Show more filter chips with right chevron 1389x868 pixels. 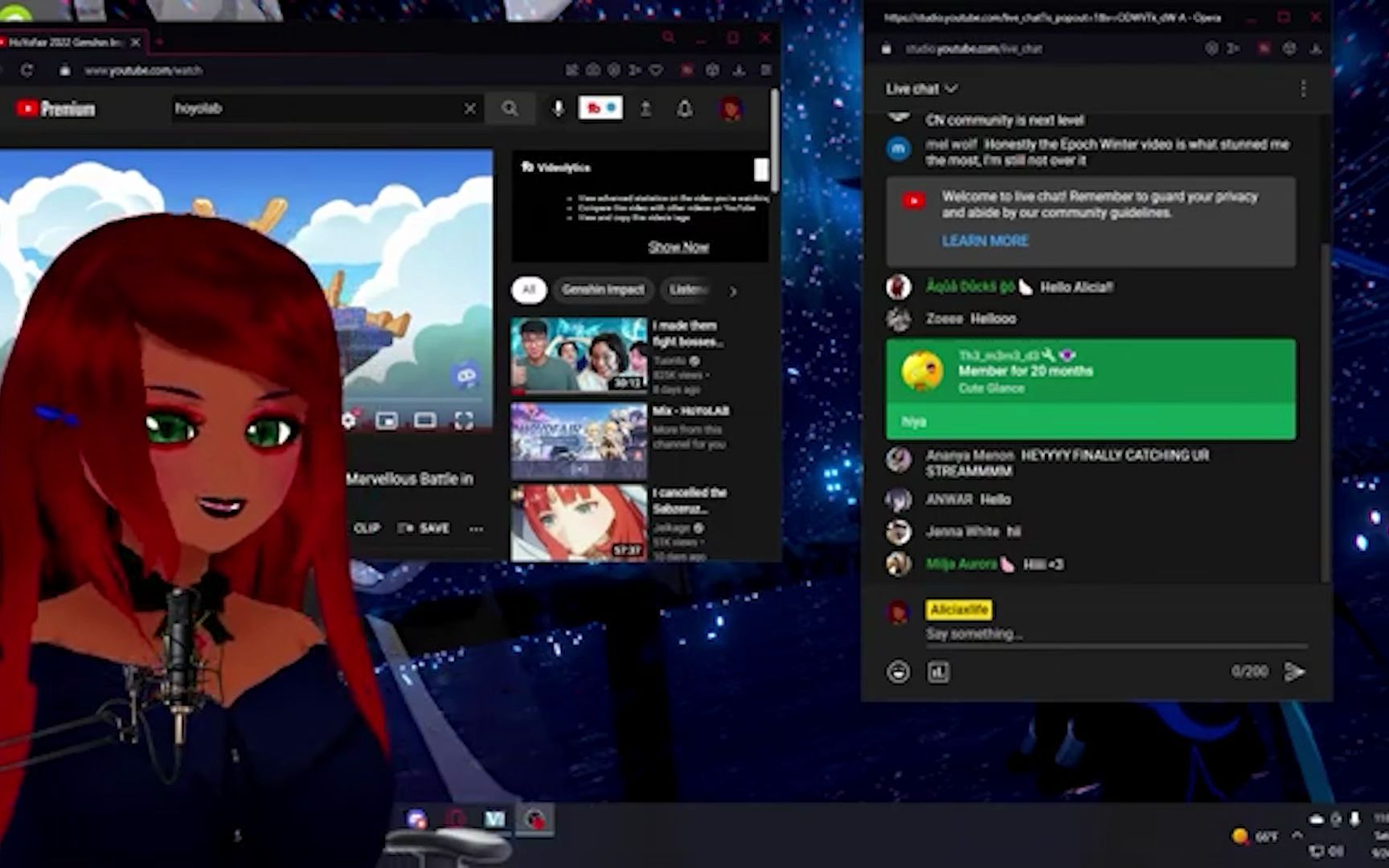point(732,291)
